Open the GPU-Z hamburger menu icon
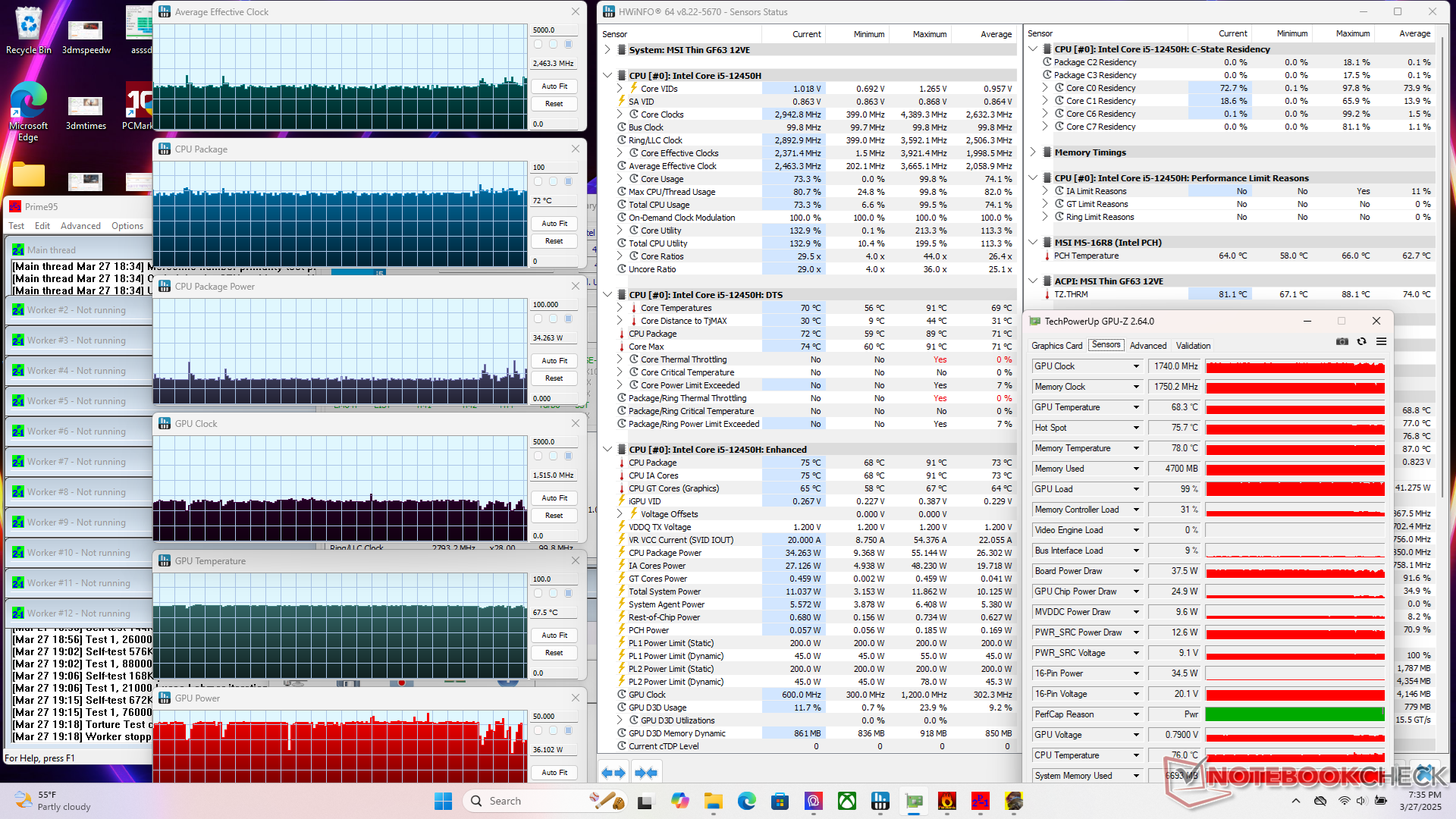 click(x=1382, y=342)
